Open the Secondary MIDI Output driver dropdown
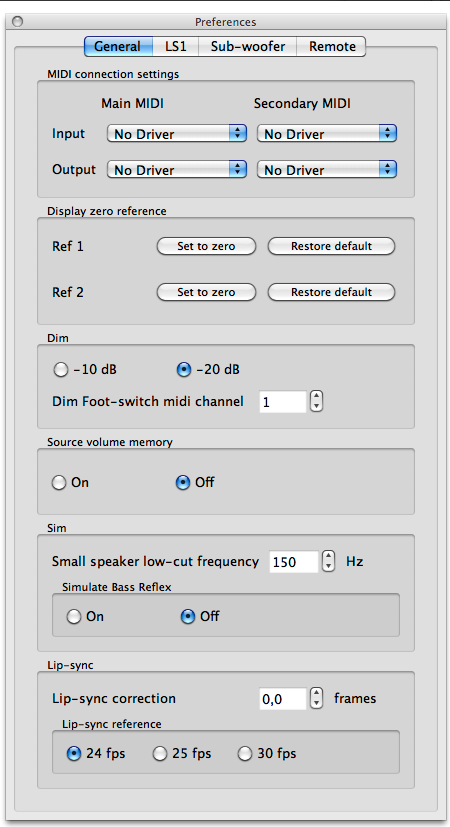 327,170
